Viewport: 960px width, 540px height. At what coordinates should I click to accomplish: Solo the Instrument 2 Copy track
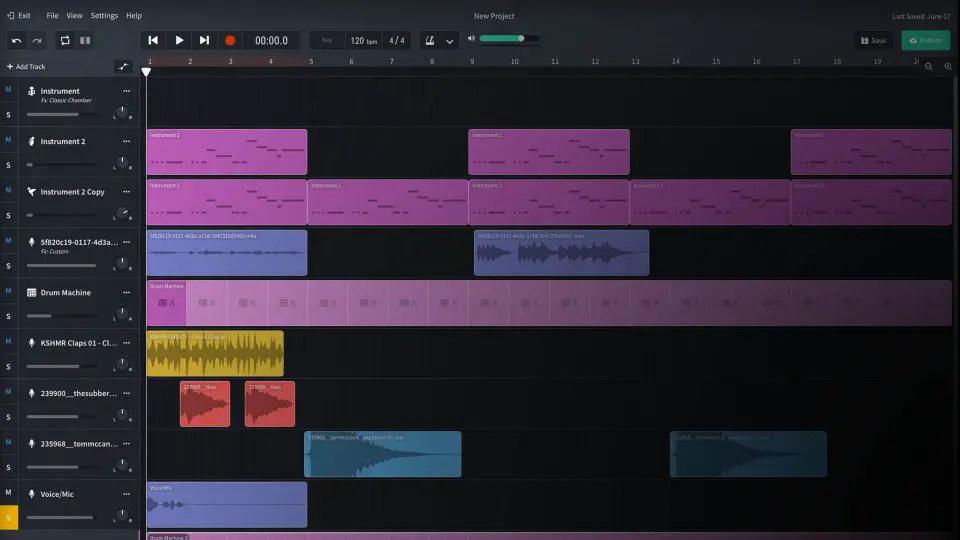coord(9,216)
